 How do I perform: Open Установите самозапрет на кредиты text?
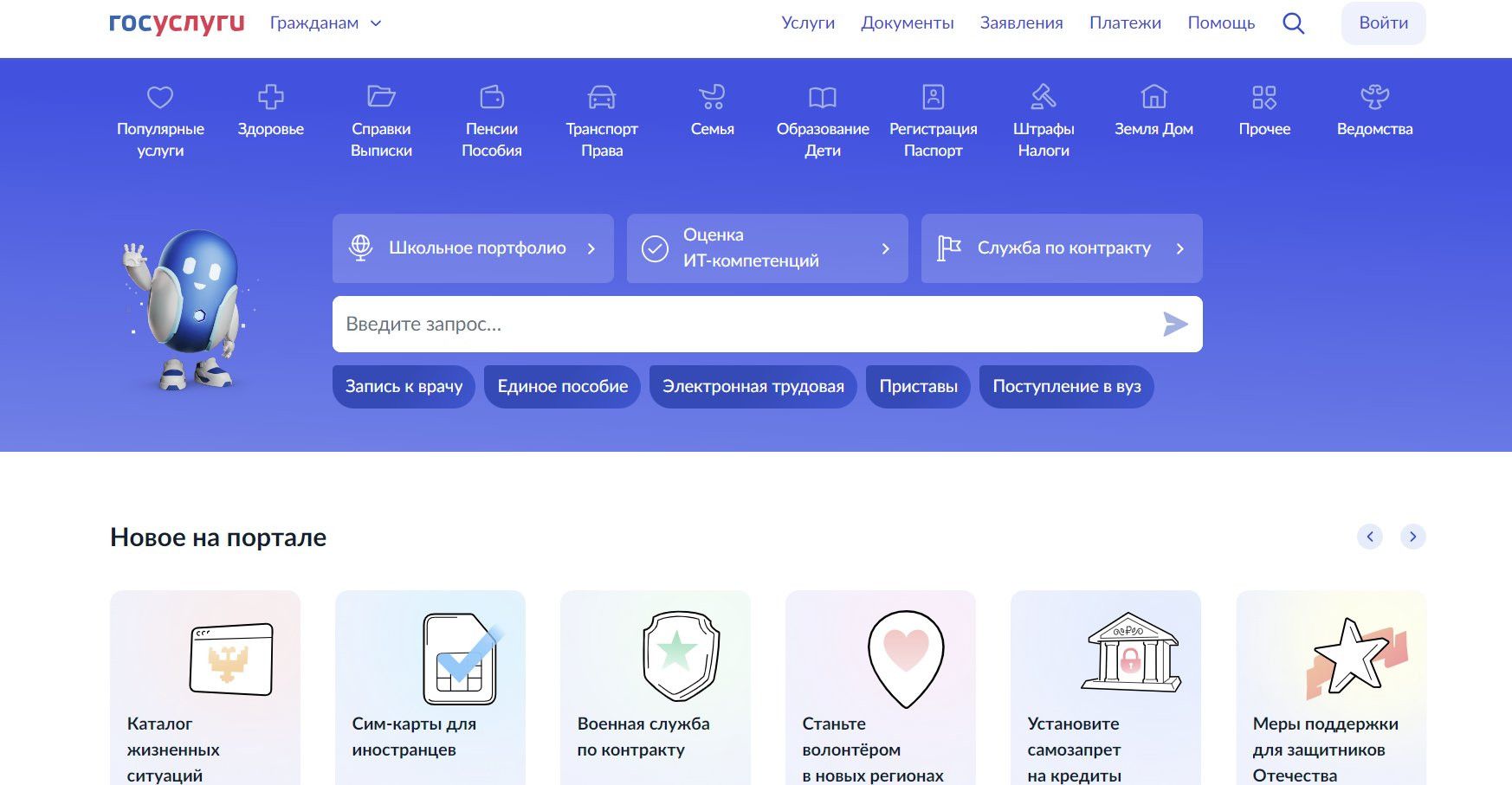(x=1074, y=750)
